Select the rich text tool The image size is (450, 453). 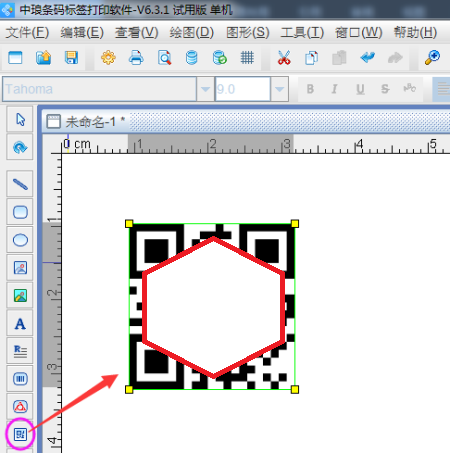pos(20,351)
